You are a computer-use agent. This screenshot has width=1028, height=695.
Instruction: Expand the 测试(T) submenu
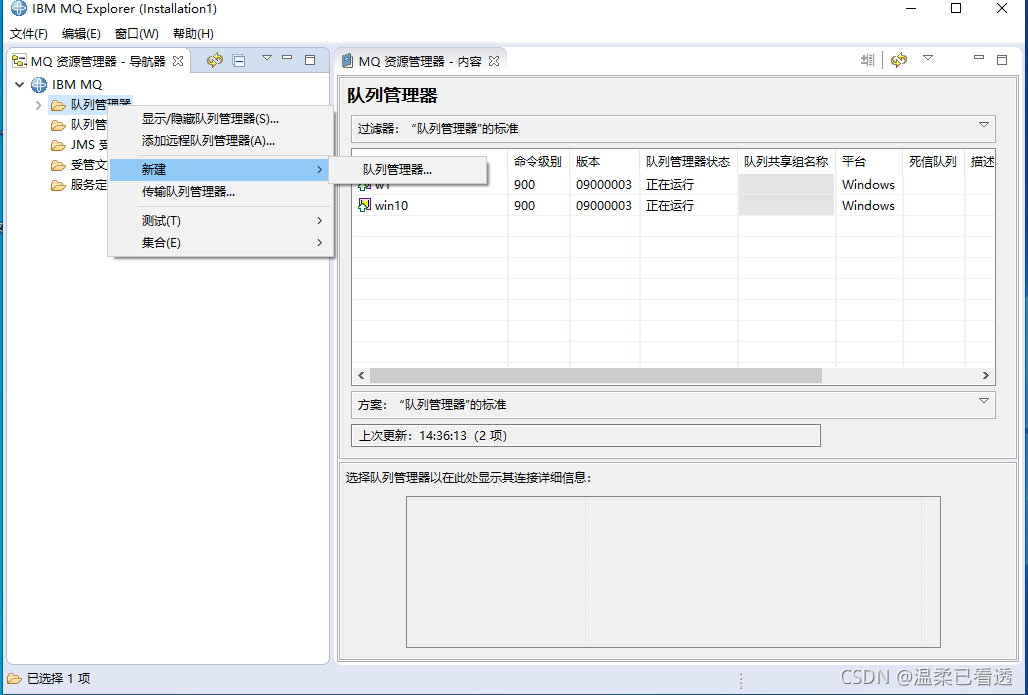[221, 220]
